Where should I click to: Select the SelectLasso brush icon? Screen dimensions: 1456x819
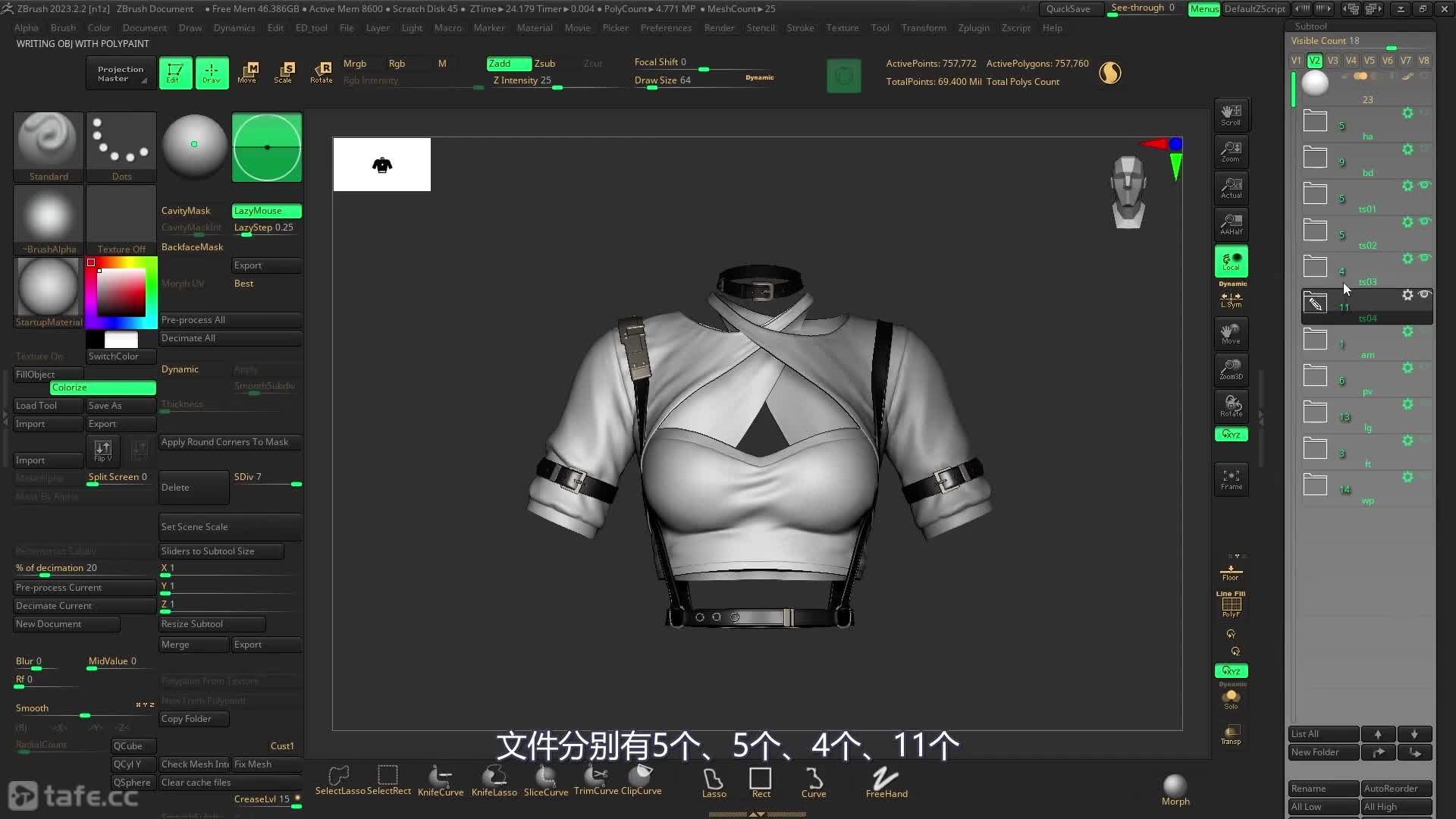(x=338, y=775)
